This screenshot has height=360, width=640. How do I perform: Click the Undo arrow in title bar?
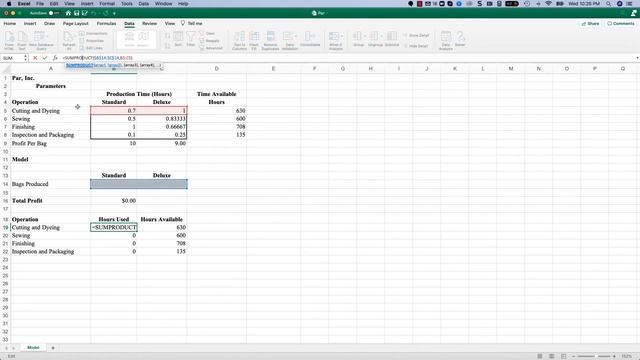click(x=93, y=13)
